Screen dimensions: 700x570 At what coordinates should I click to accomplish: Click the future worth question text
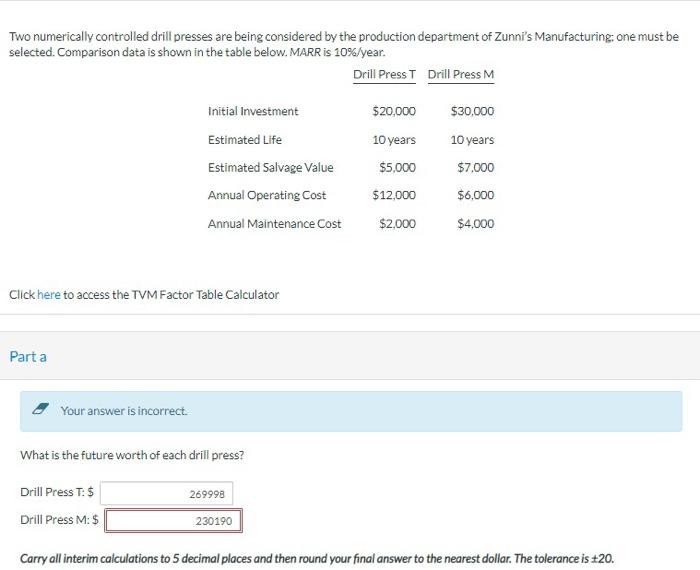coord(132,455)
